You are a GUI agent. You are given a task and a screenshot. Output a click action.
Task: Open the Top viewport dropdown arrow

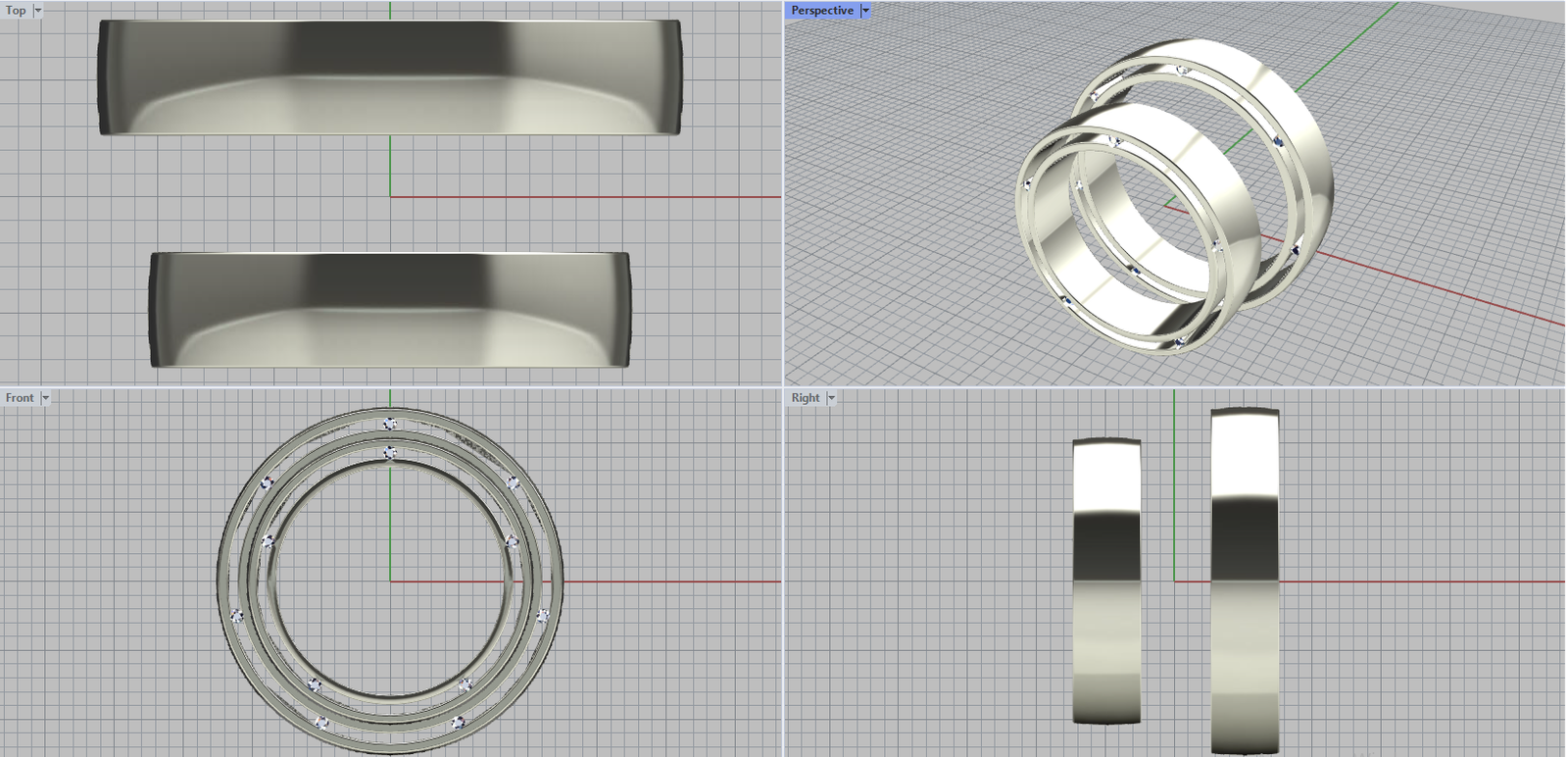coord(38,11)
